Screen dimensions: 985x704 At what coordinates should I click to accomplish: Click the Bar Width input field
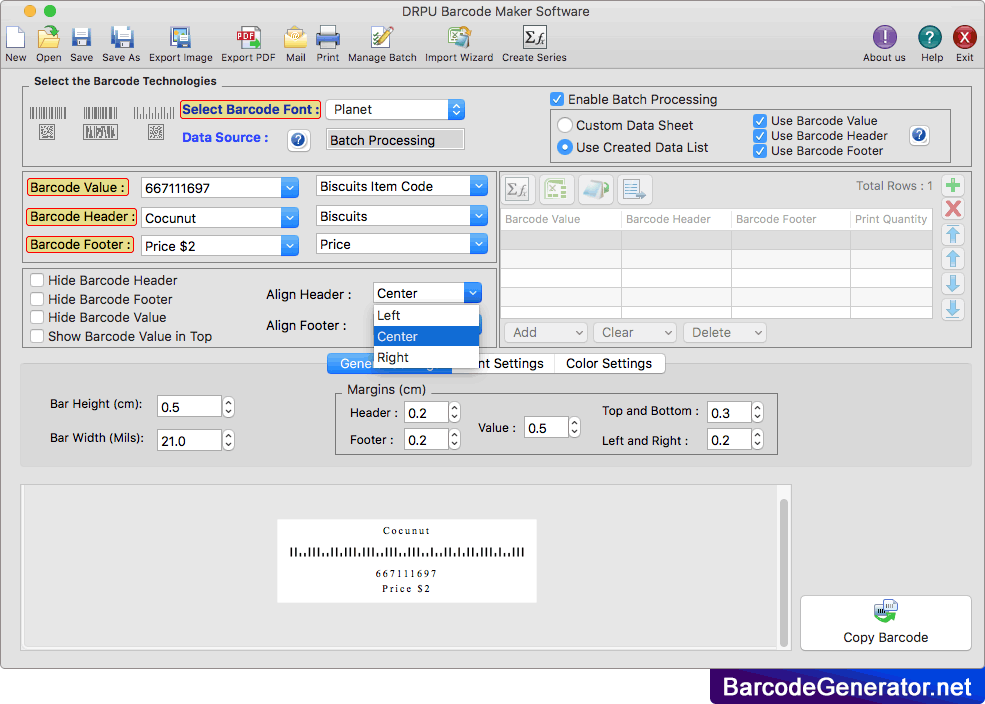[188, 440]
